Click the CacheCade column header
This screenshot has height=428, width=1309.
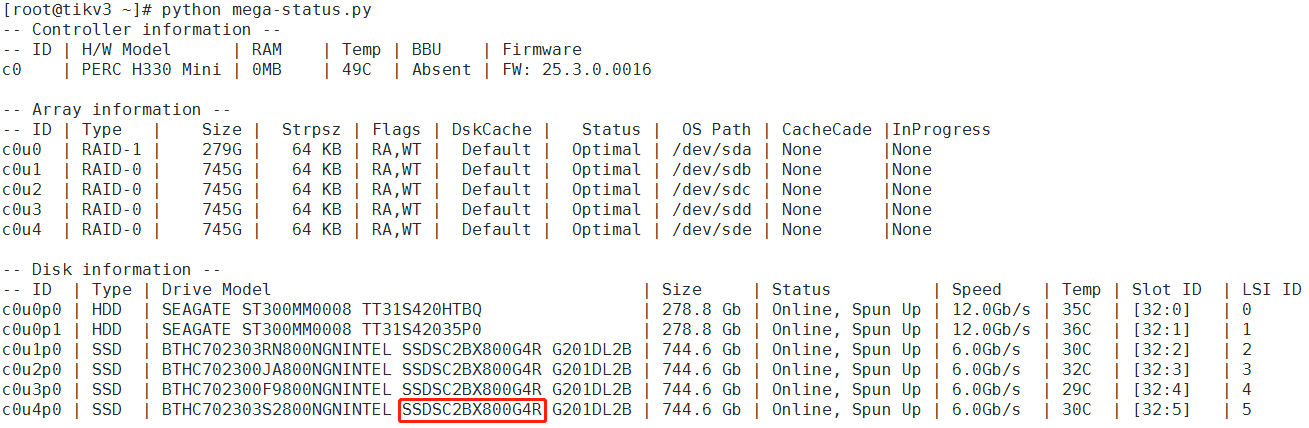[826, 130]
